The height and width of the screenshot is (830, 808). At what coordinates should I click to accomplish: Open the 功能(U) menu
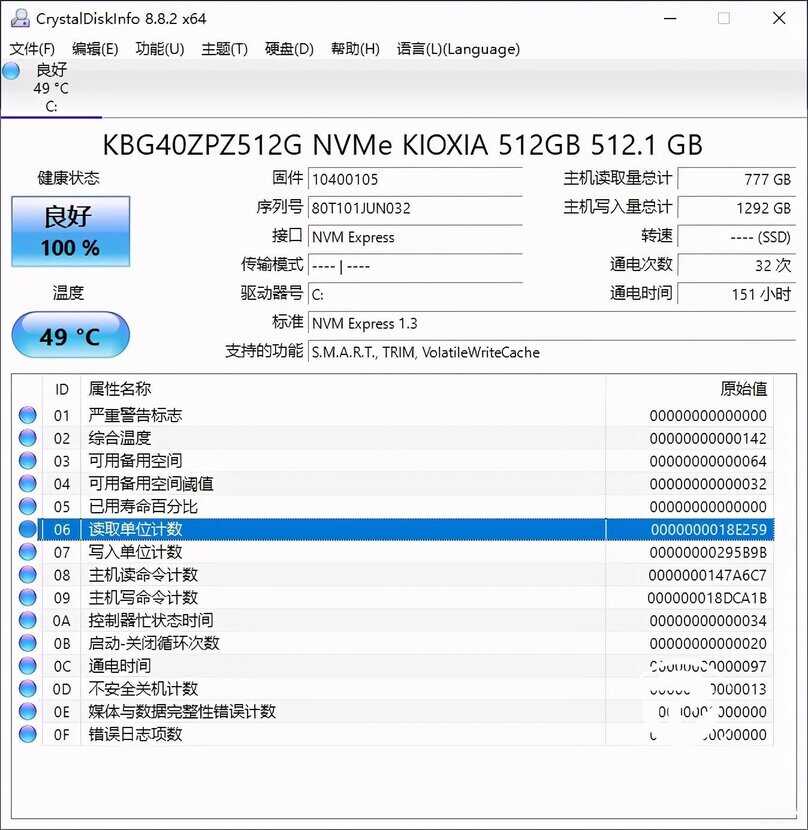point(160,49)
